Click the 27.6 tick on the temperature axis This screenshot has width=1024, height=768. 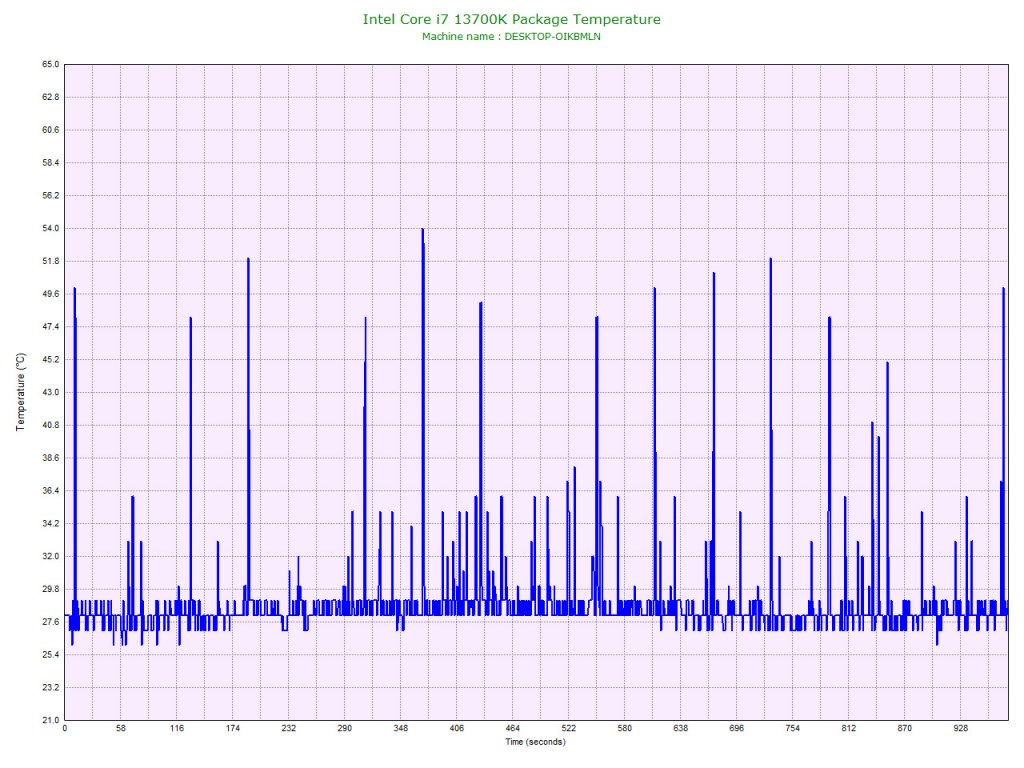tap(50, 622)
